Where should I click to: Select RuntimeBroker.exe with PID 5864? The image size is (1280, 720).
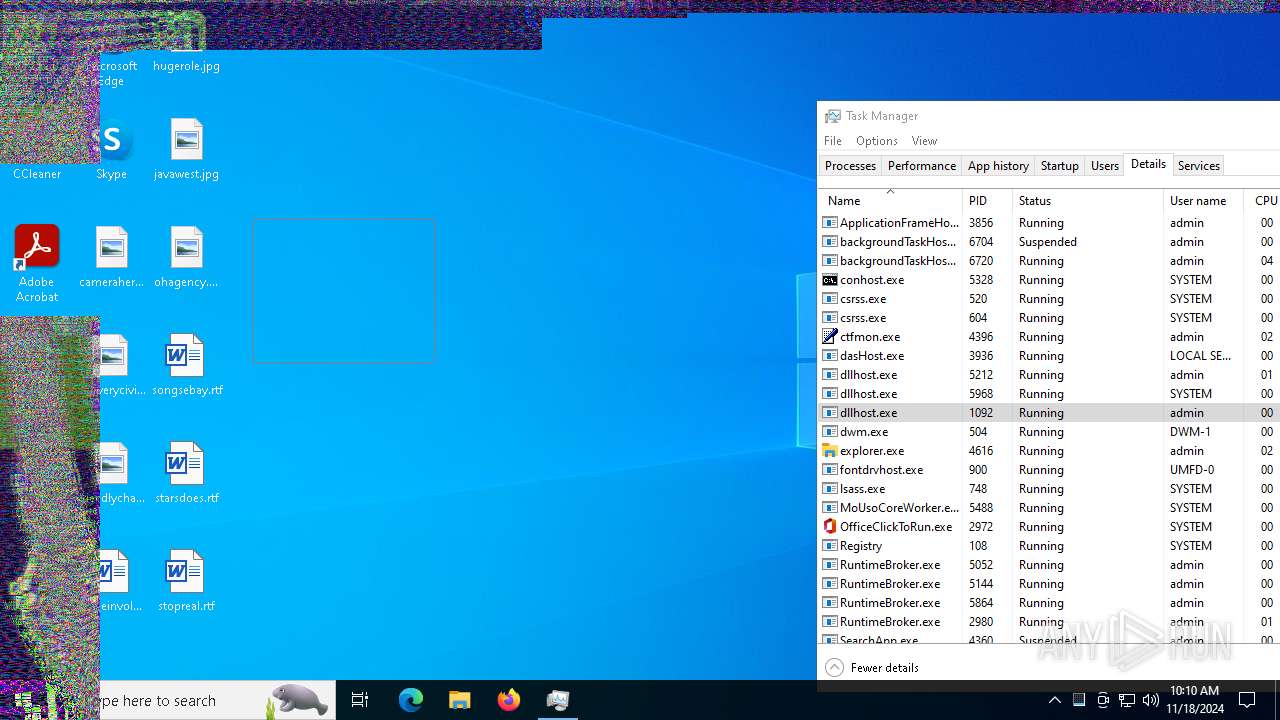point(1049,603)
